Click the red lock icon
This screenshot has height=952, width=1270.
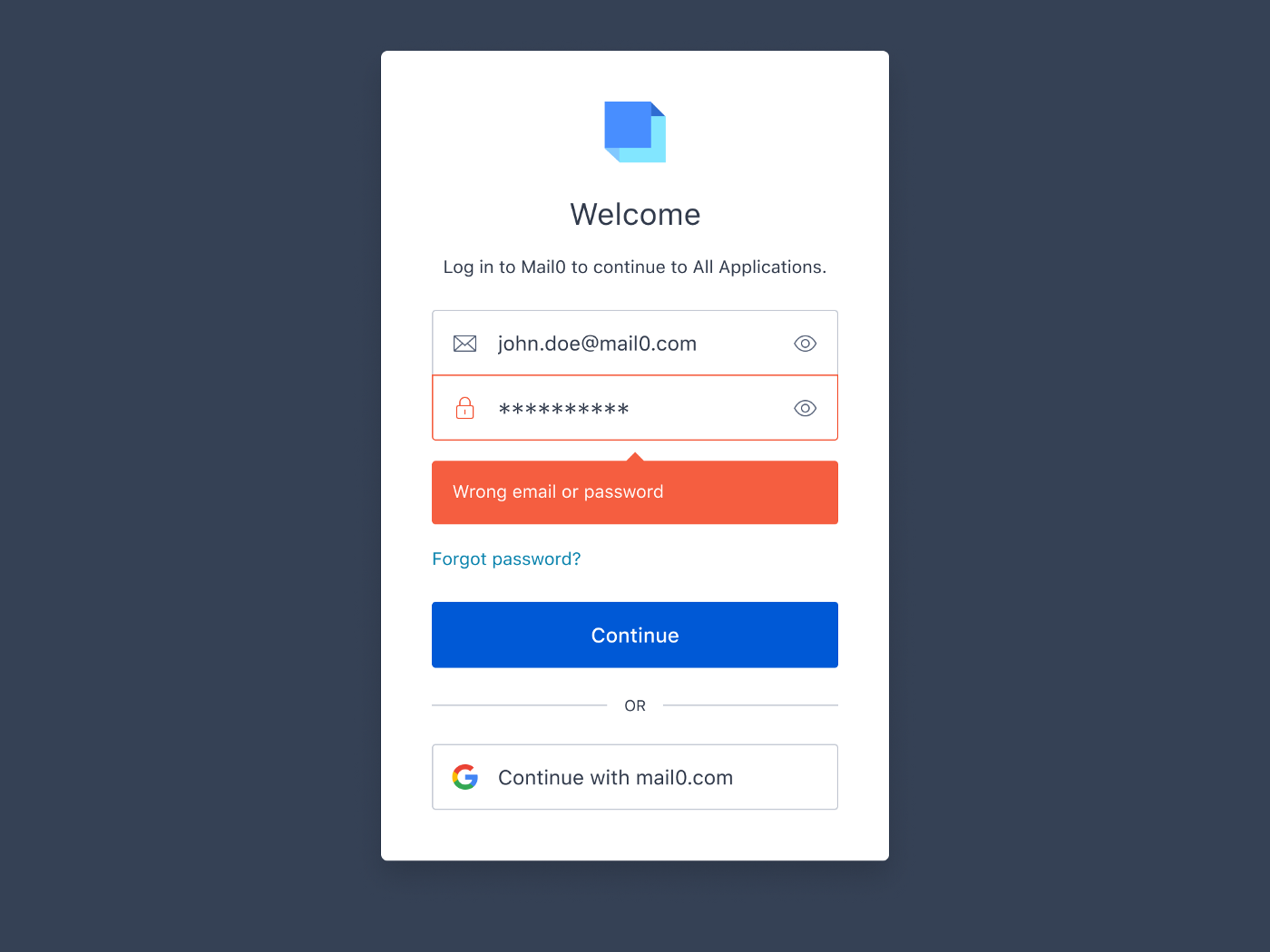tap(464, 408)
